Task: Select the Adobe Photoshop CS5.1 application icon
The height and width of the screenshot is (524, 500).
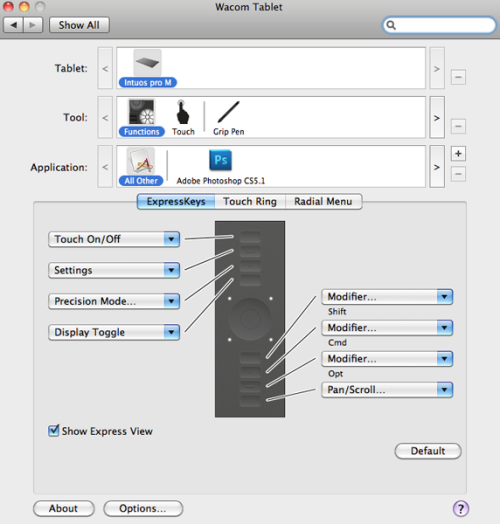Action: (221, 160)
